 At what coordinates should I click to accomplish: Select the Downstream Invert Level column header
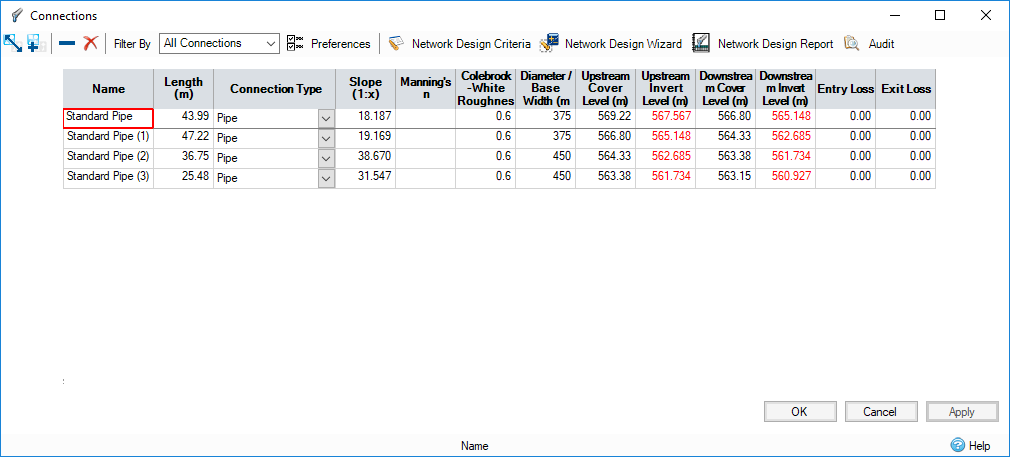785,89
